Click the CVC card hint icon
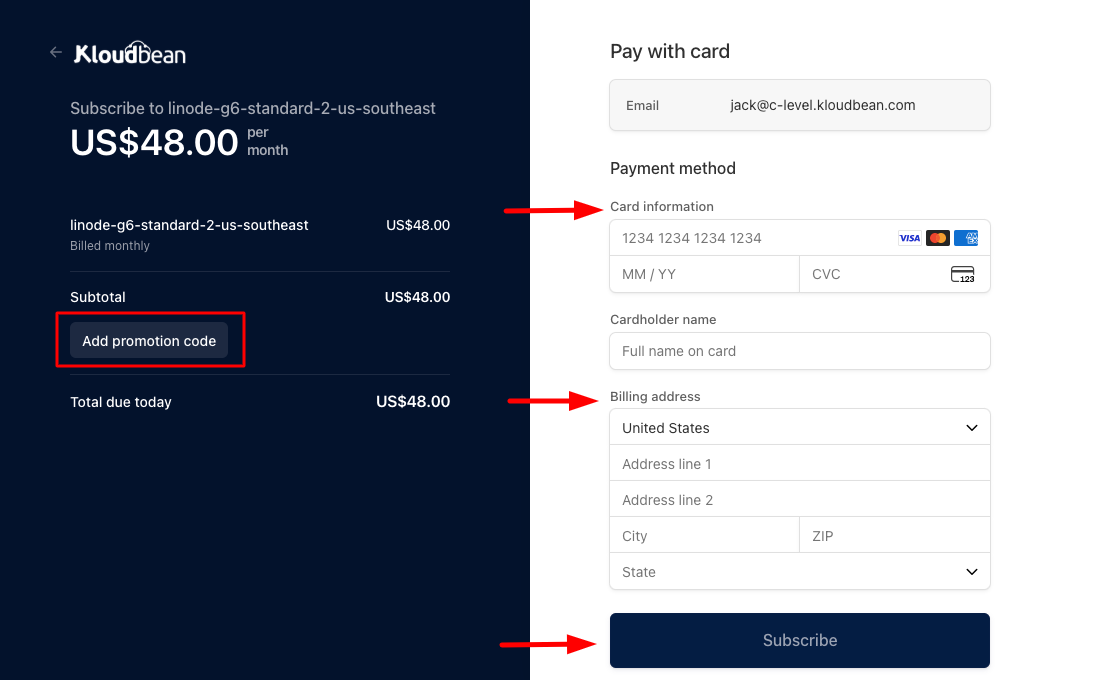 (963, 274)
